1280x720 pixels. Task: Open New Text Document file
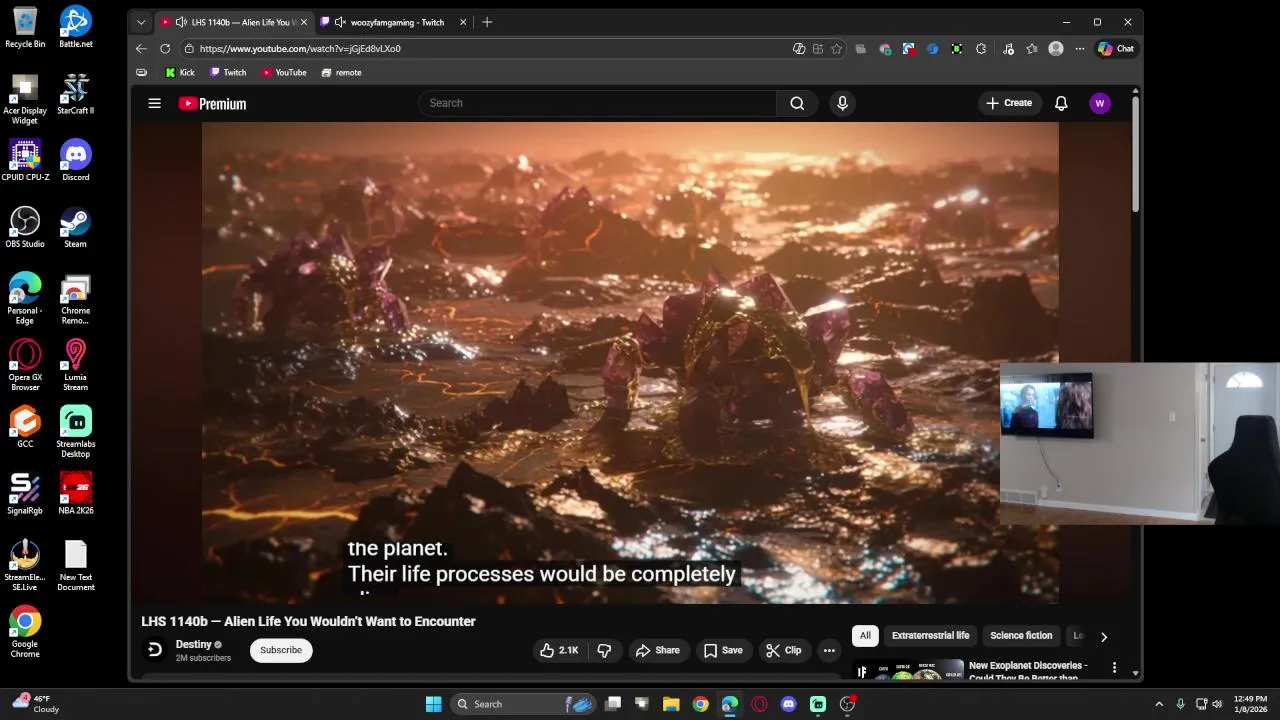[76, 566]
